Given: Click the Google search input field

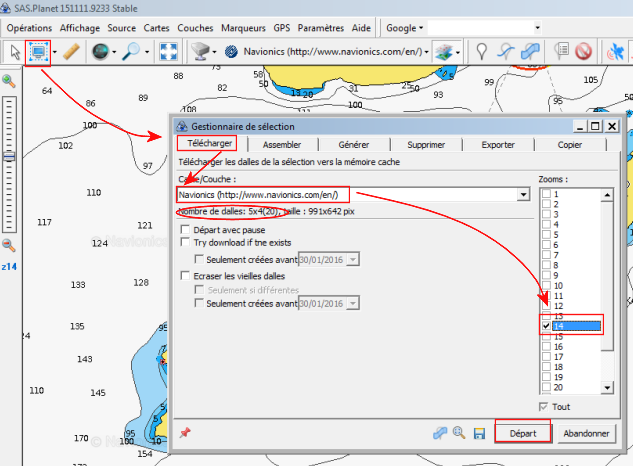Looking at the screenshot, I should tap(480, 27).
